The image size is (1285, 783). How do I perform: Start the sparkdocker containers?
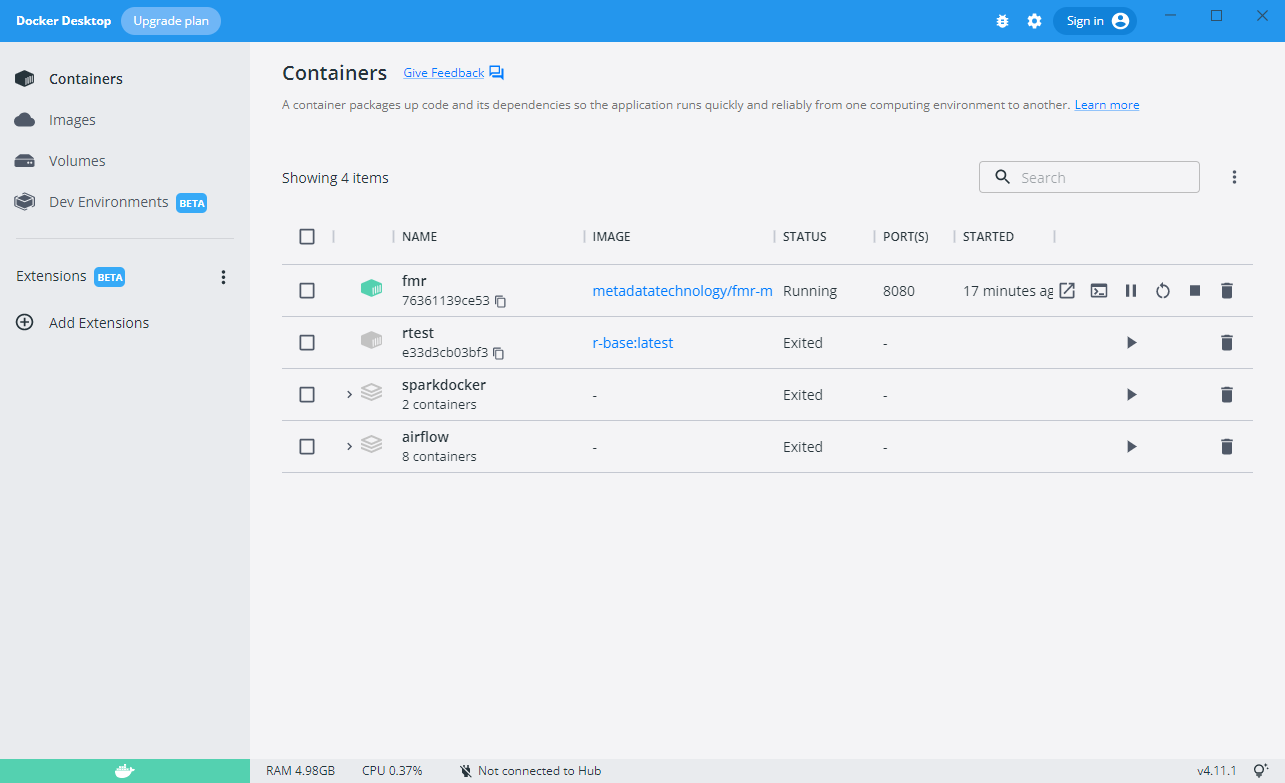pos(1131,395)
